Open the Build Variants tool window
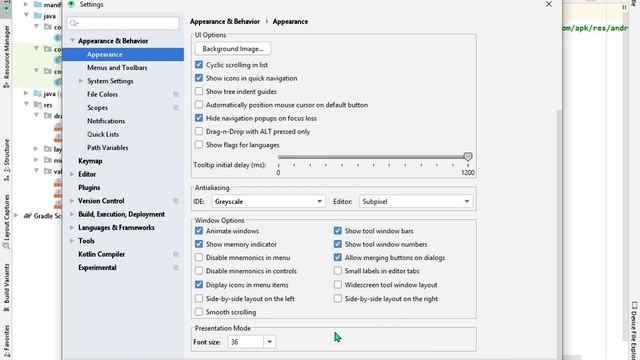640x360 pixels. tap(6, 287)
